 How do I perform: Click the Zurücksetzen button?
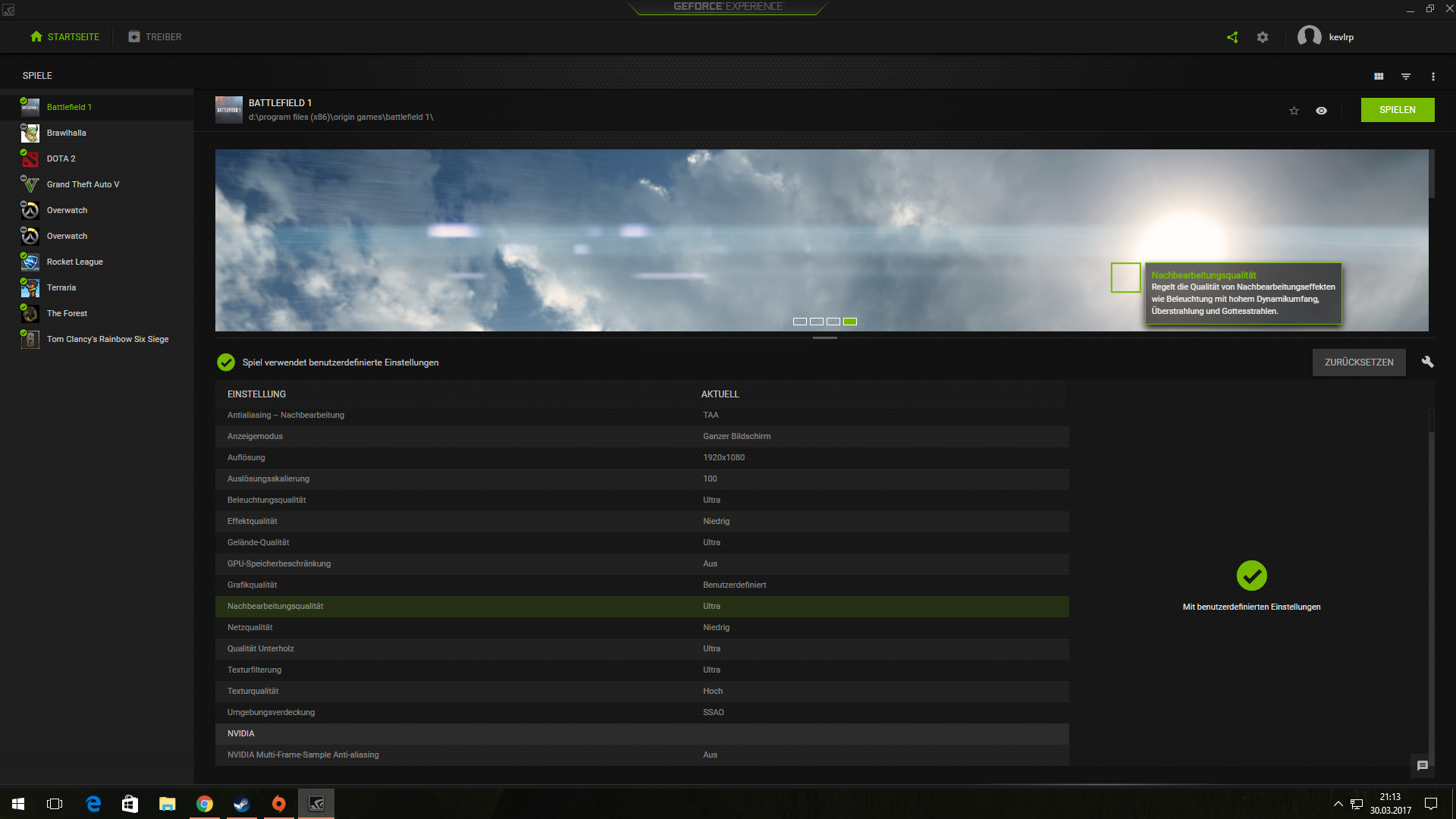pos(1358,362)
